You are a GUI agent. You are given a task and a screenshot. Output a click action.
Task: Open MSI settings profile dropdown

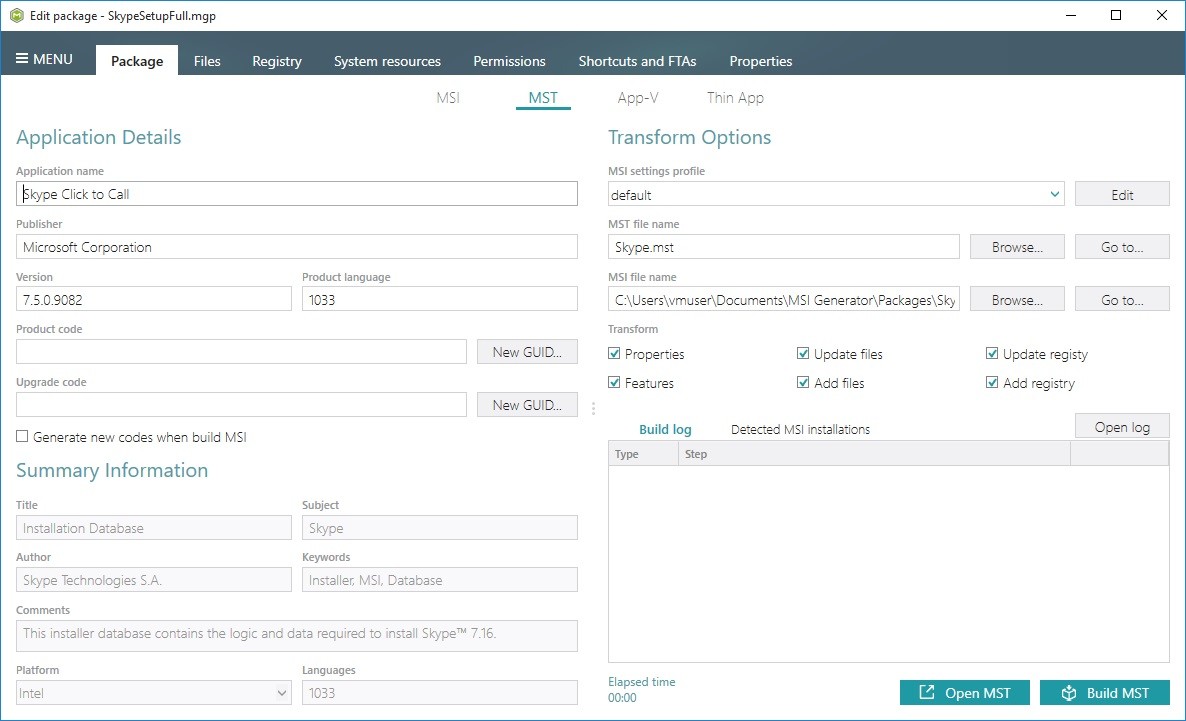click(836, 194)
